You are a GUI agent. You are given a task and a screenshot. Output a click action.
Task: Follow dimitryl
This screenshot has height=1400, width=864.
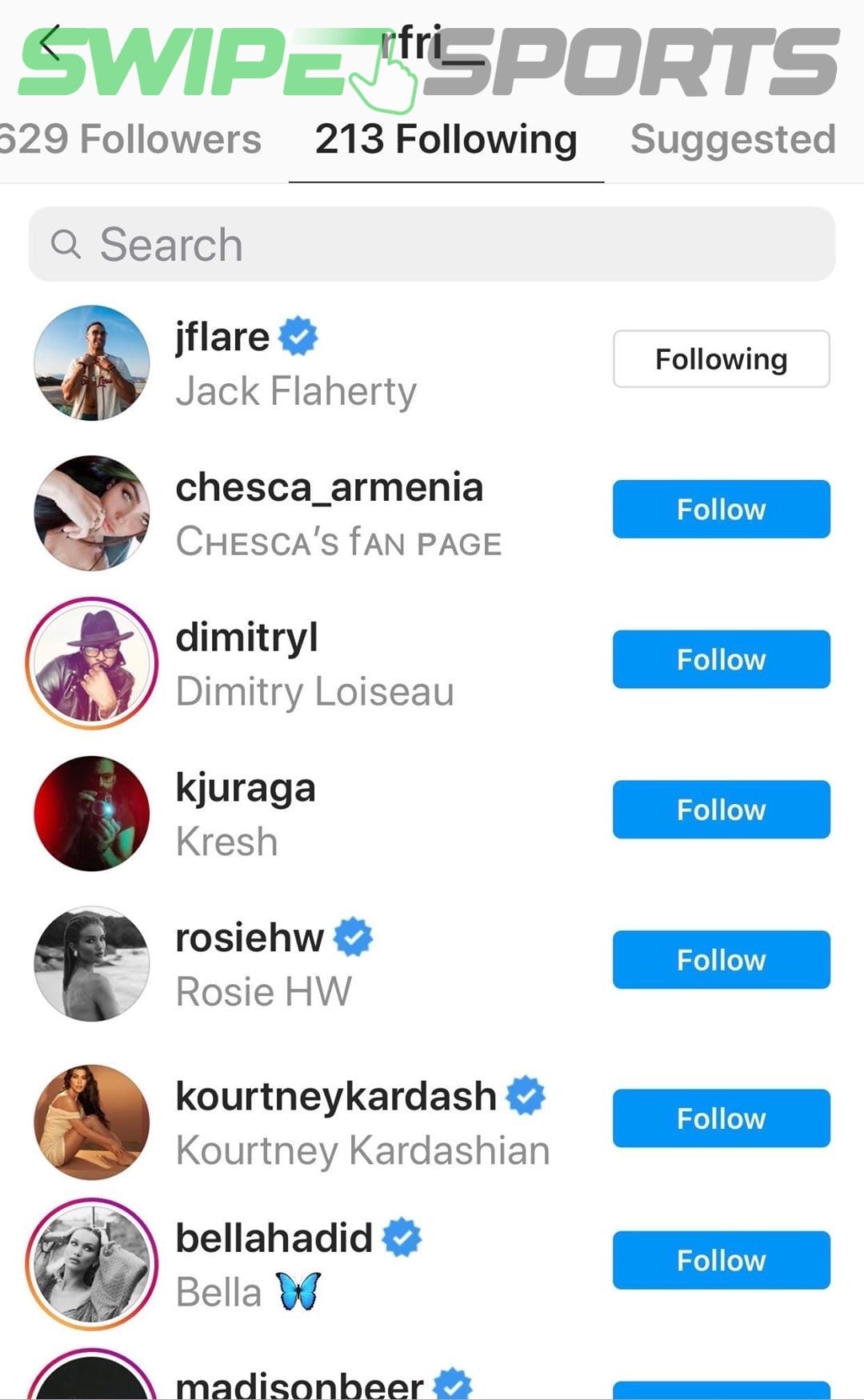721,660
